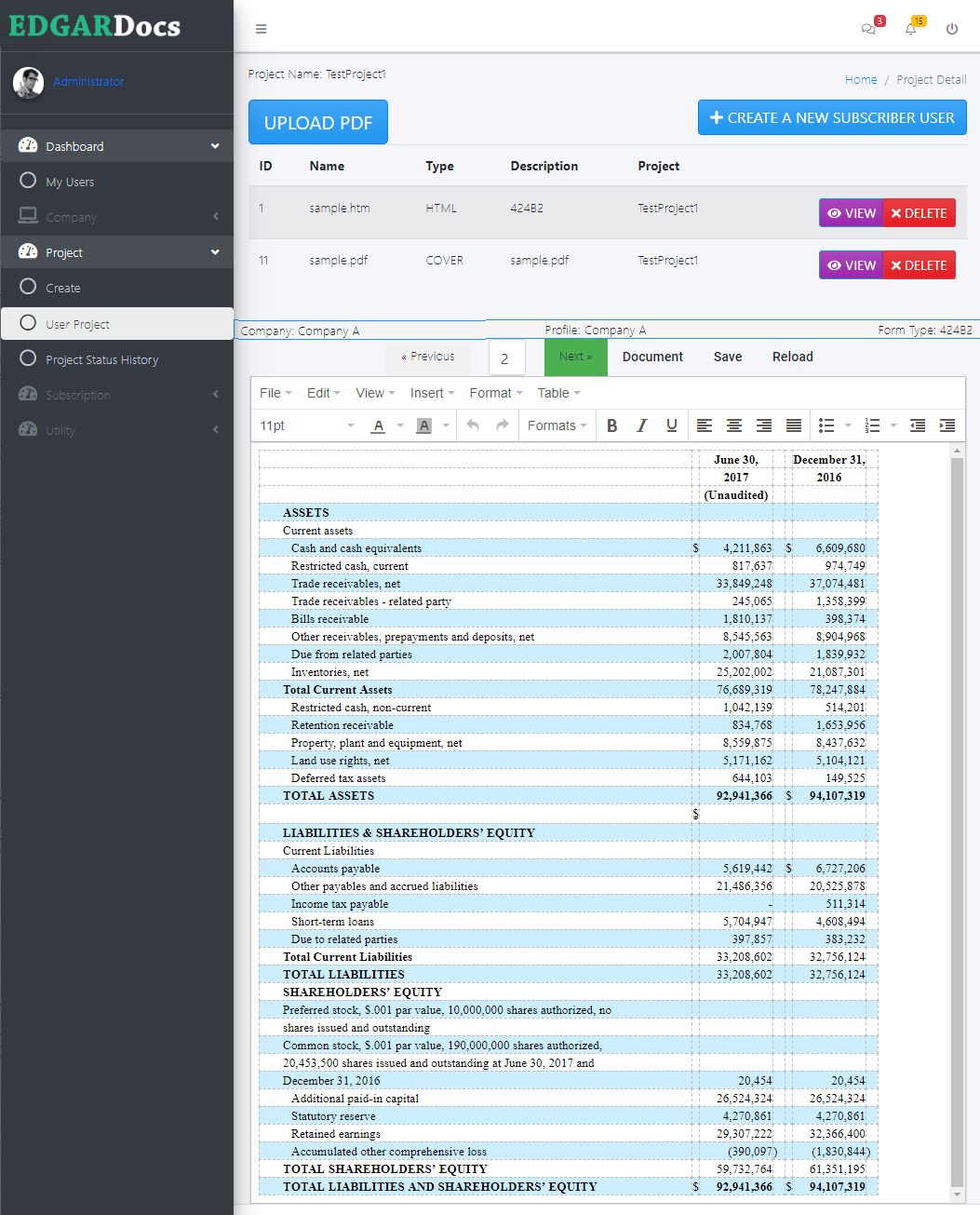This screenshot has height=1215, width=980.
Task: Click the green Next button
Action: tap(576, 357)
